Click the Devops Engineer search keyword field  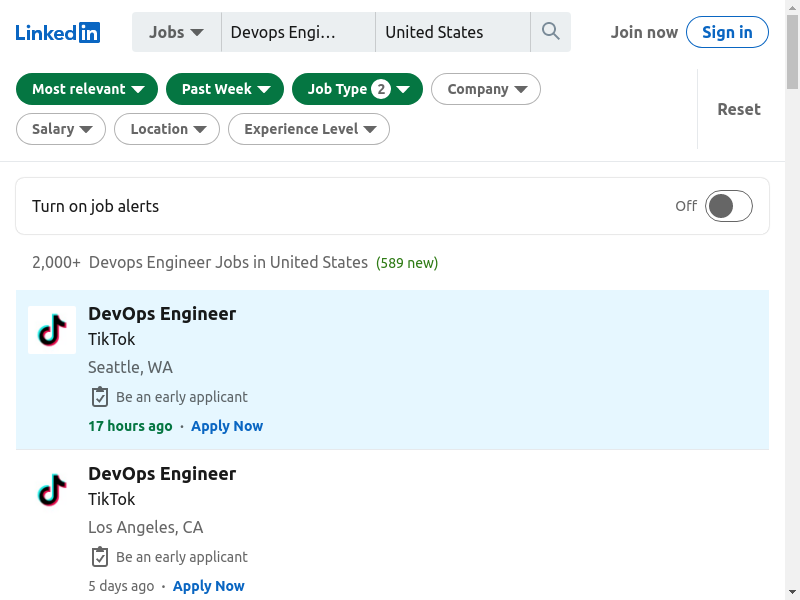[x=297, y=32]
